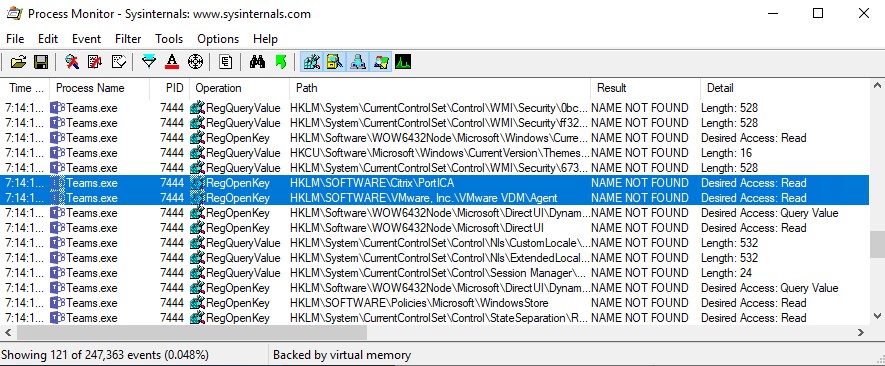This screenshot has height=366, width=885.
Task: Click the registry icon in the WindowsStore row
Action: (198, 303)
